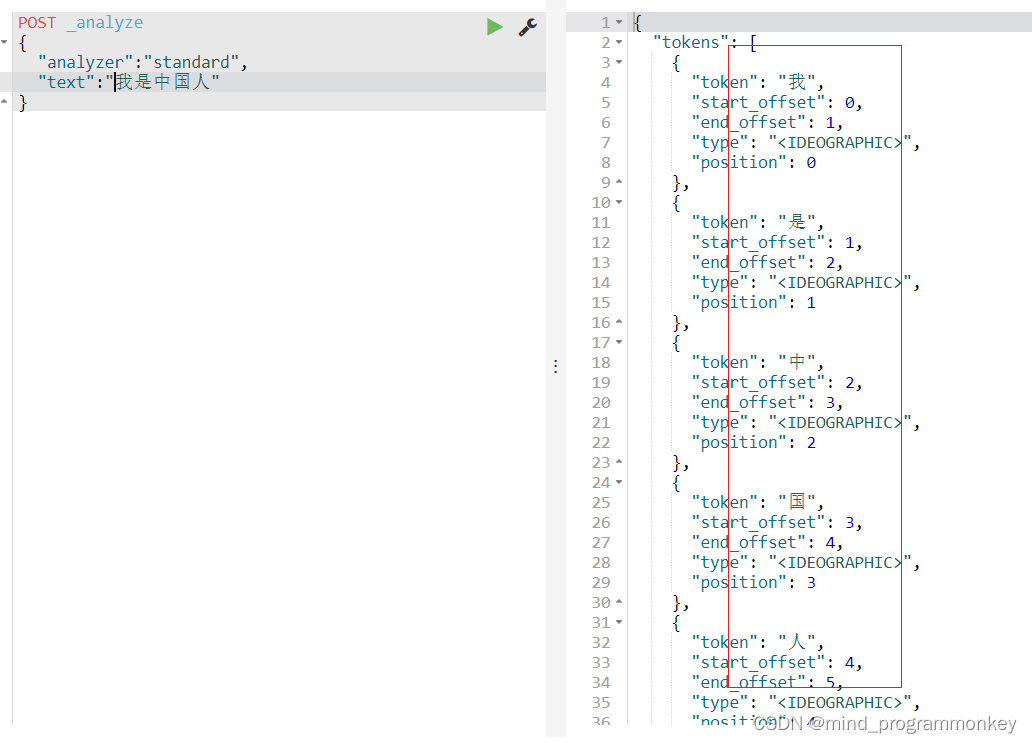Click the "position": 2 line
The image size is (1032, 743).
point(754,443)
